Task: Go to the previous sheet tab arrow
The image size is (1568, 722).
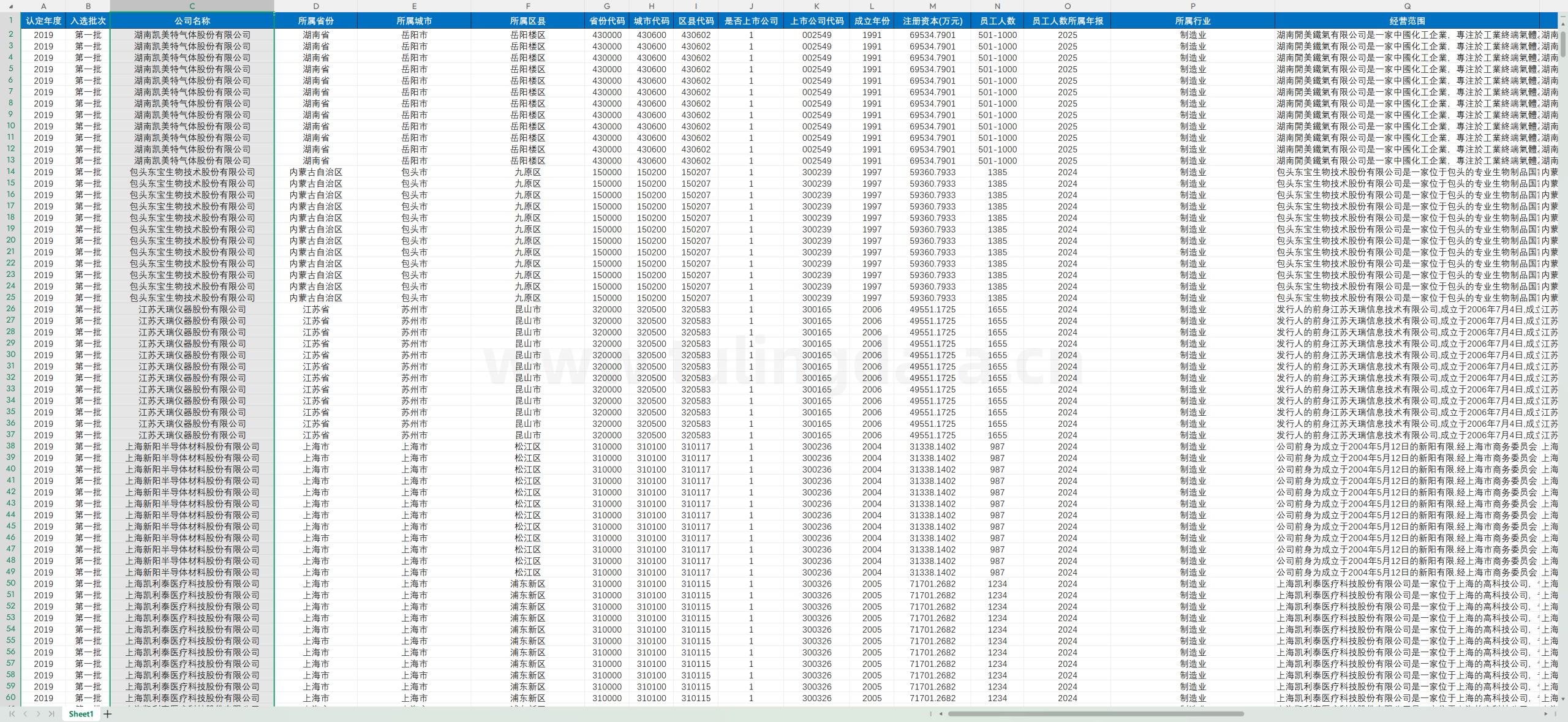Action: (25, 713)
